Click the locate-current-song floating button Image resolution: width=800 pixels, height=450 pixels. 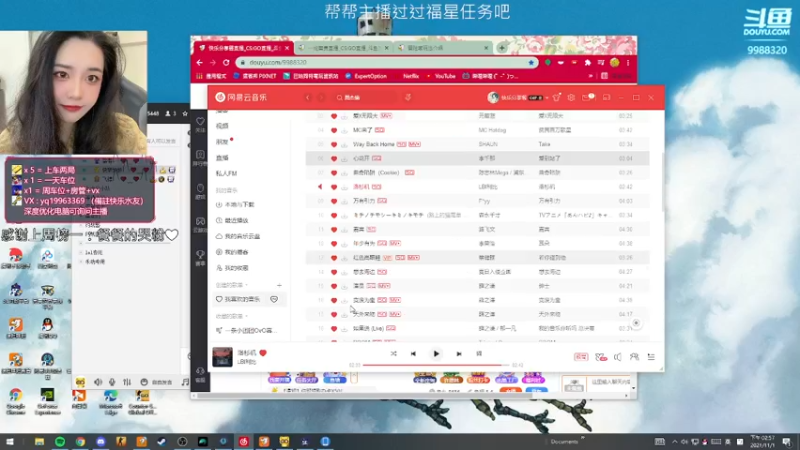[636, 323]
